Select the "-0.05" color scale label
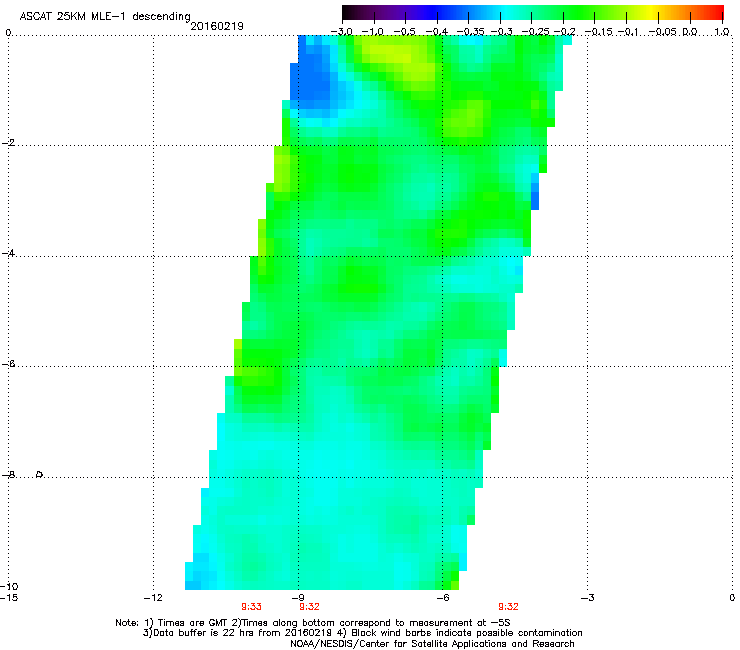 point(663,32)
